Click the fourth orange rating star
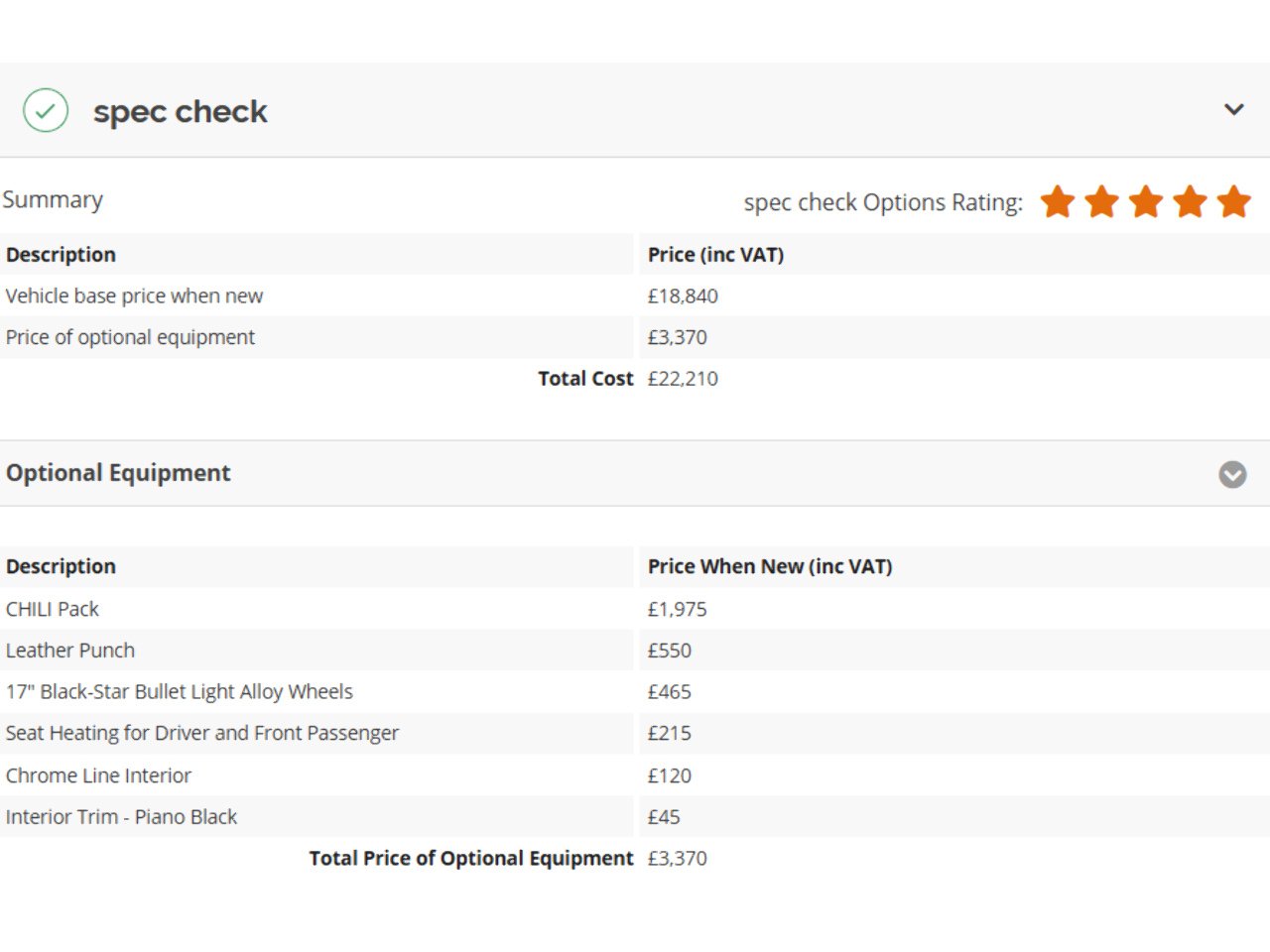 tap(1190, 201)
